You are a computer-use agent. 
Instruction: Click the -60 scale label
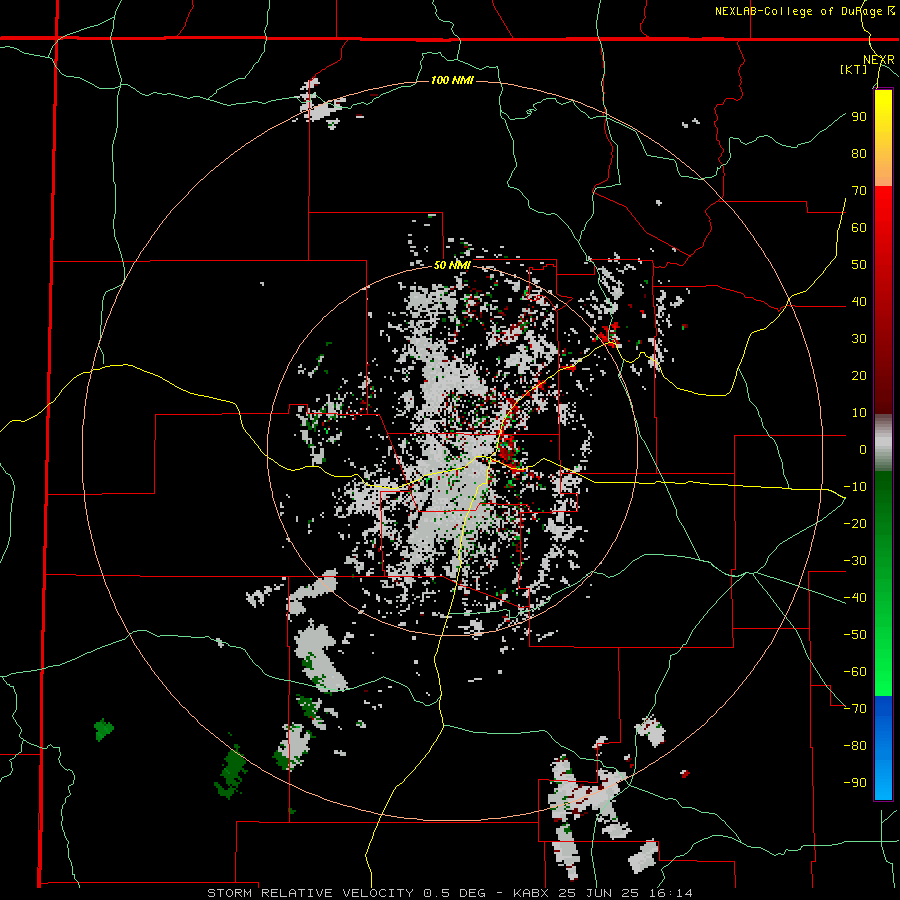[x=855, y=672]
